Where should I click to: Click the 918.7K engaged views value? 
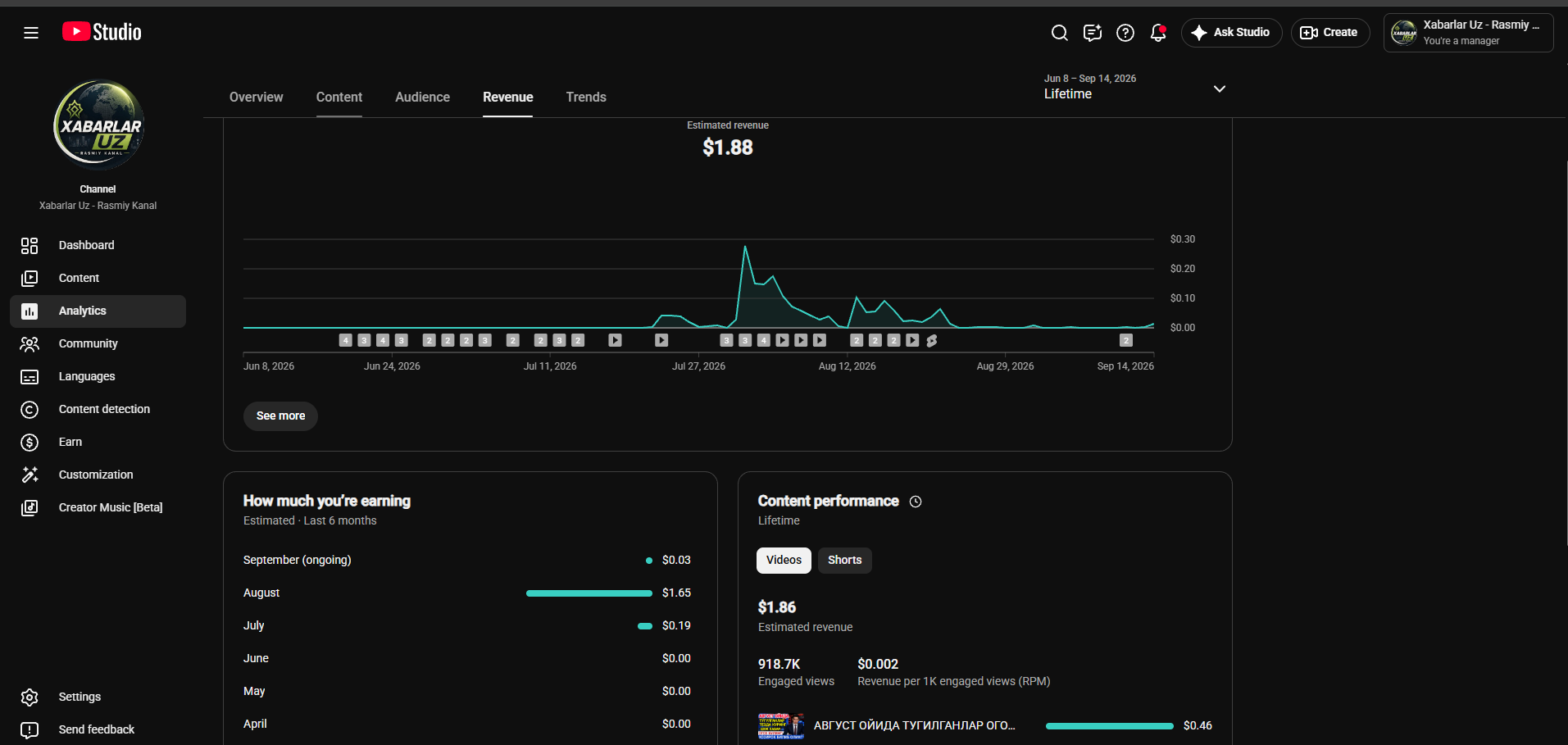[x=779, y=664]
